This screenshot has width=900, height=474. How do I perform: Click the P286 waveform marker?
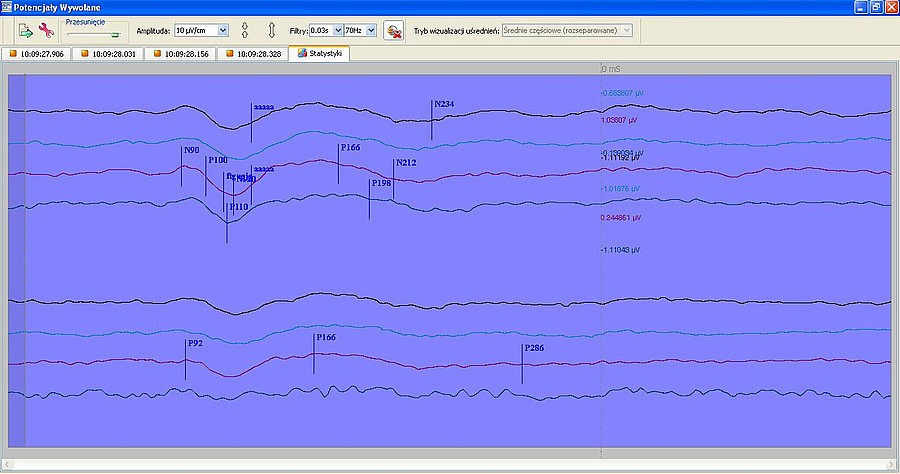click(x=534, y=348)
